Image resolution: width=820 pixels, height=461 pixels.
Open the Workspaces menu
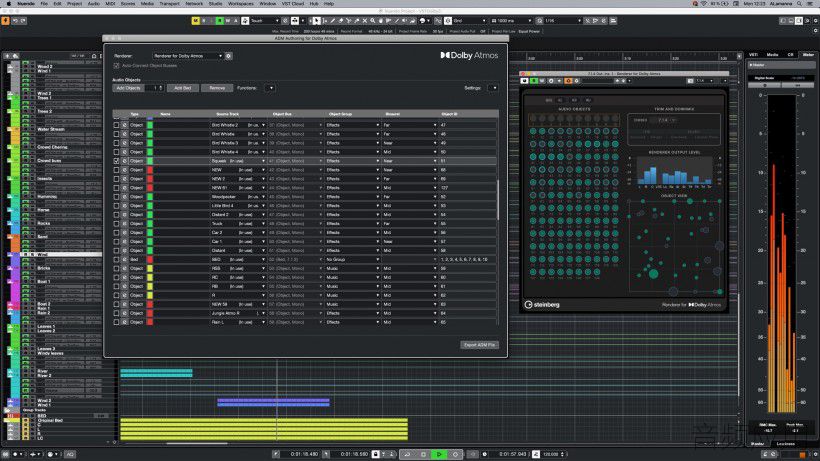241,3
